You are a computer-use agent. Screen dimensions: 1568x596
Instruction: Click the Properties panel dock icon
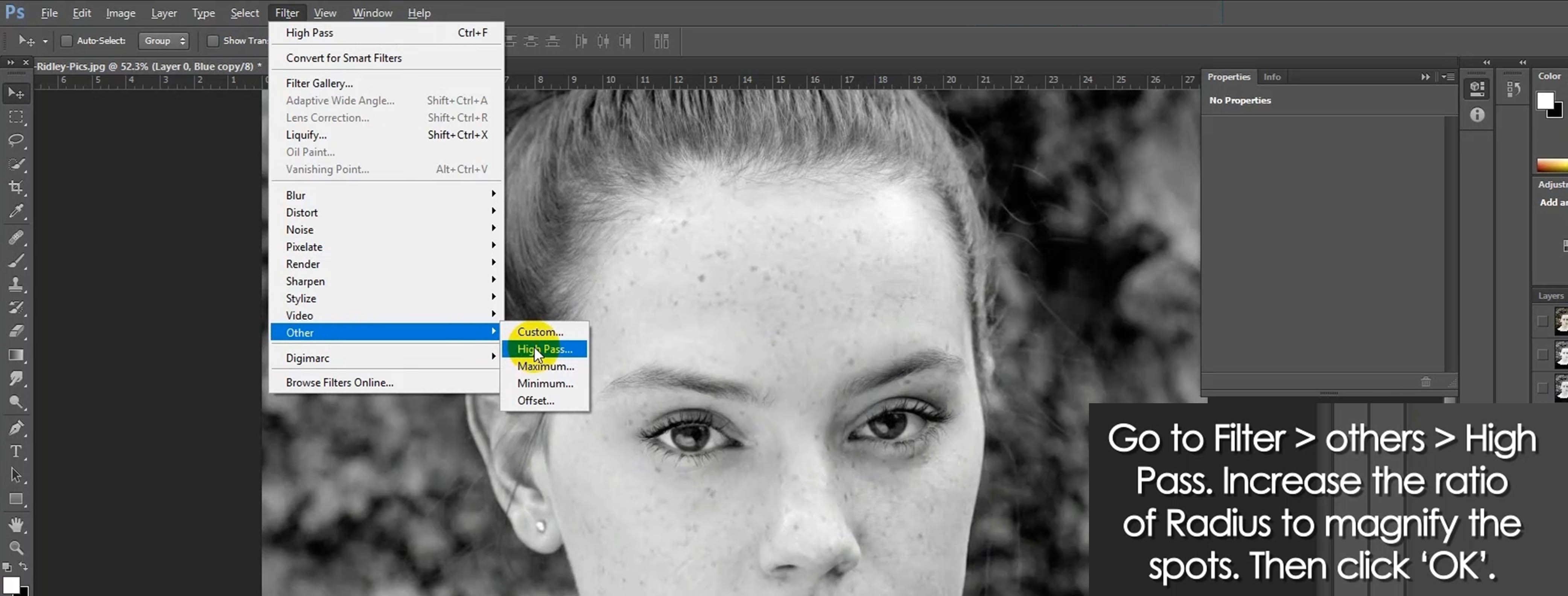tap(1477, 89)
